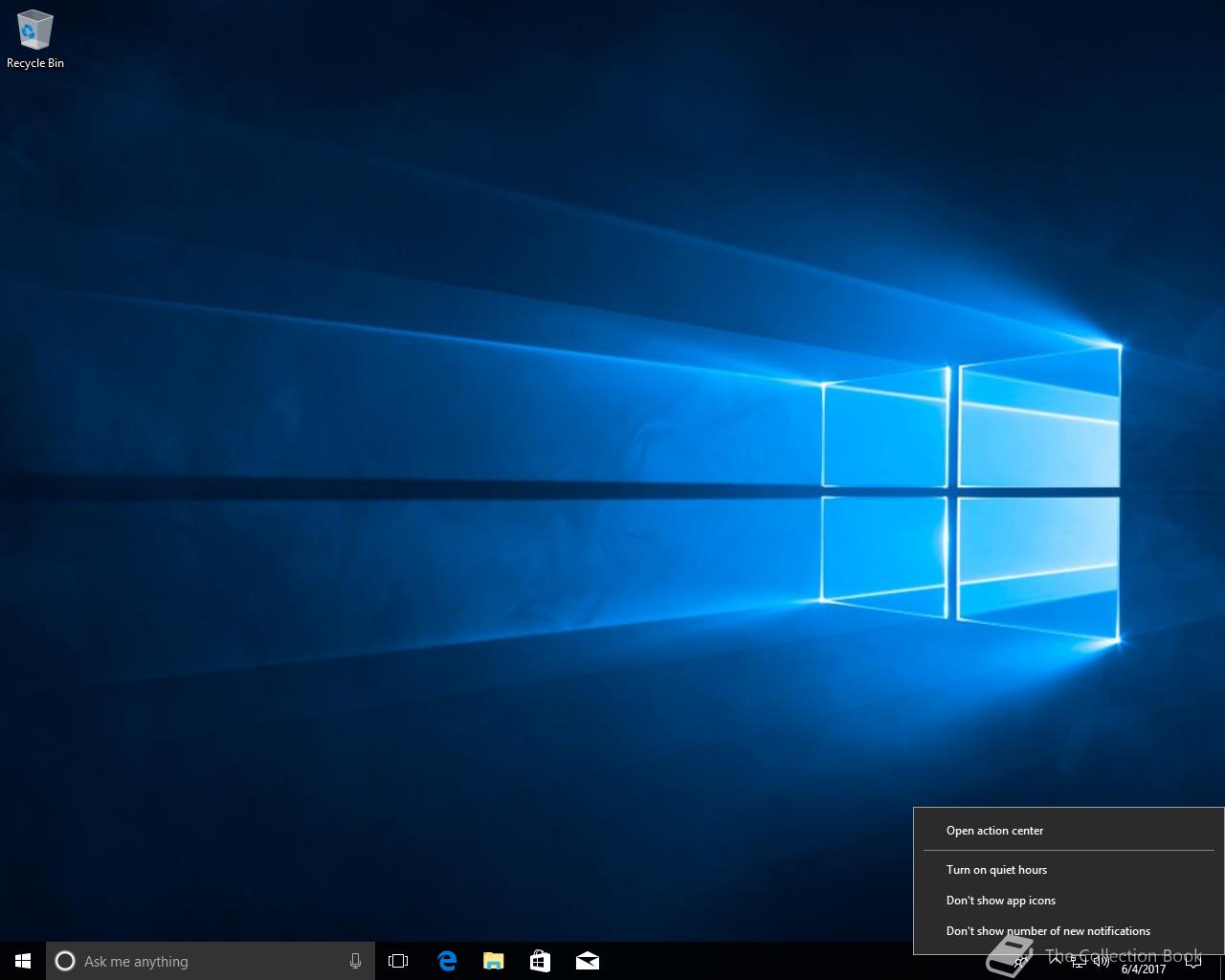
Task: Click the Cortana circle icon
Action: click(65, 961)
